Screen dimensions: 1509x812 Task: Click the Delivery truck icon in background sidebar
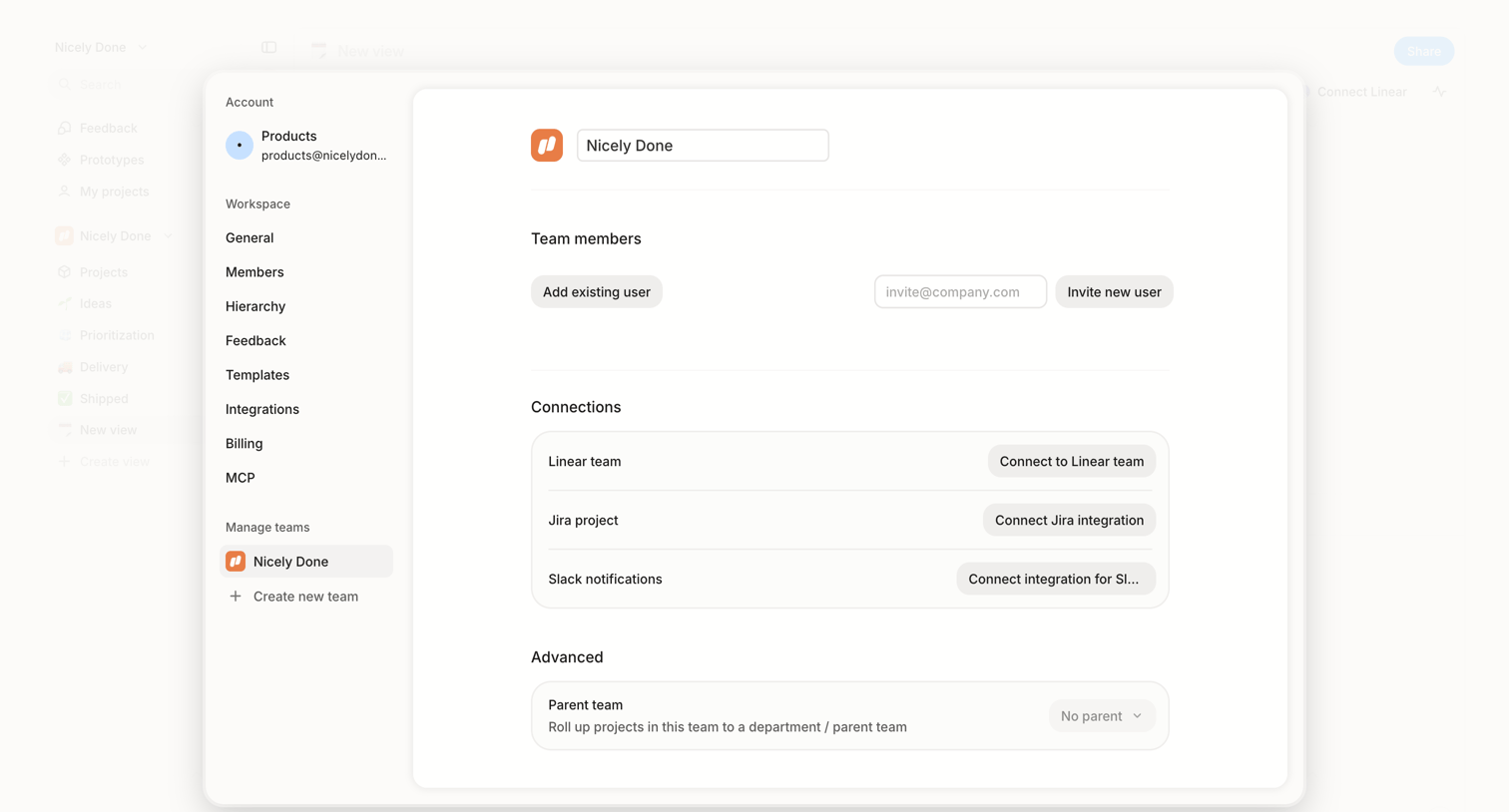pos(65,367)
